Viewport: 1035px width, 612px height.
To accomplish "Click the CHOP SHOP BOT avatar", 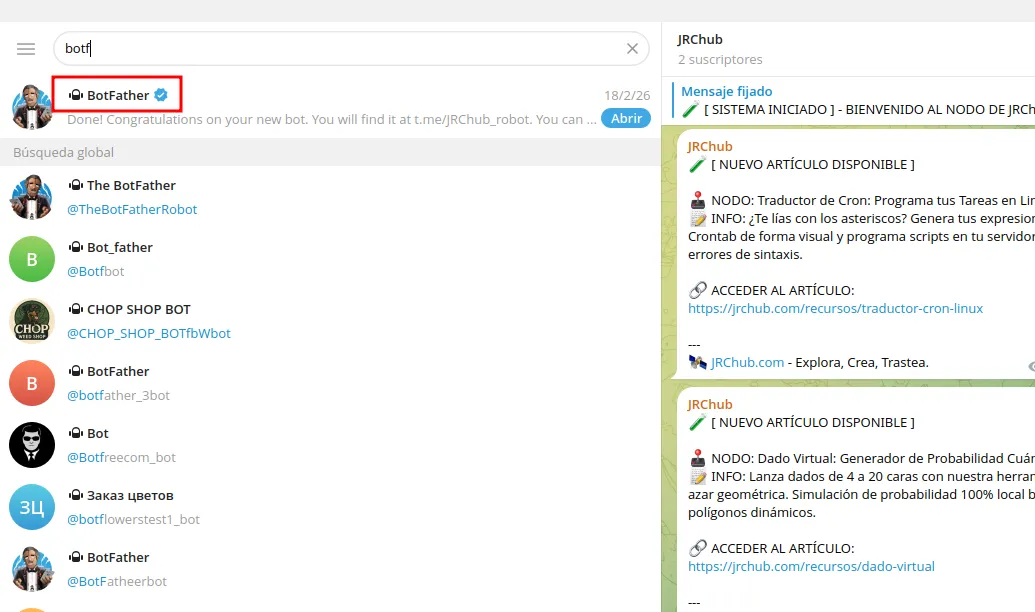I will tap(32, 321).
